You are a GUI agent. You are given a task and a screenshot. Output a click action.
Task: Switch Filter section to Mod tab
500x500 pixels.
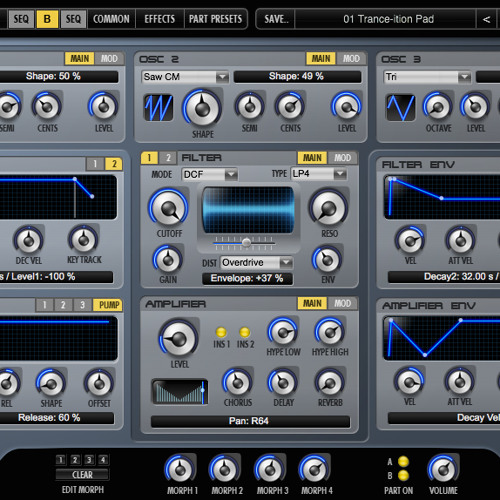point(342,158)
